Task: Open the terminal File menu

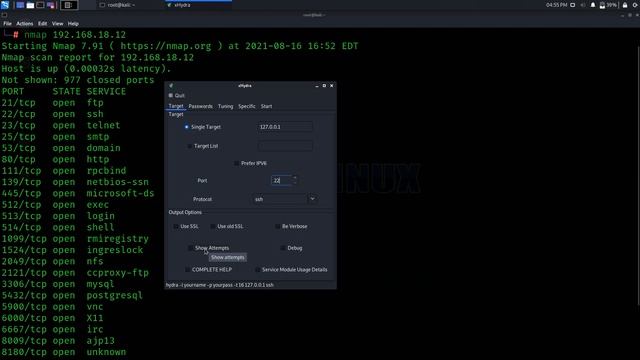Action: point(7,24)
